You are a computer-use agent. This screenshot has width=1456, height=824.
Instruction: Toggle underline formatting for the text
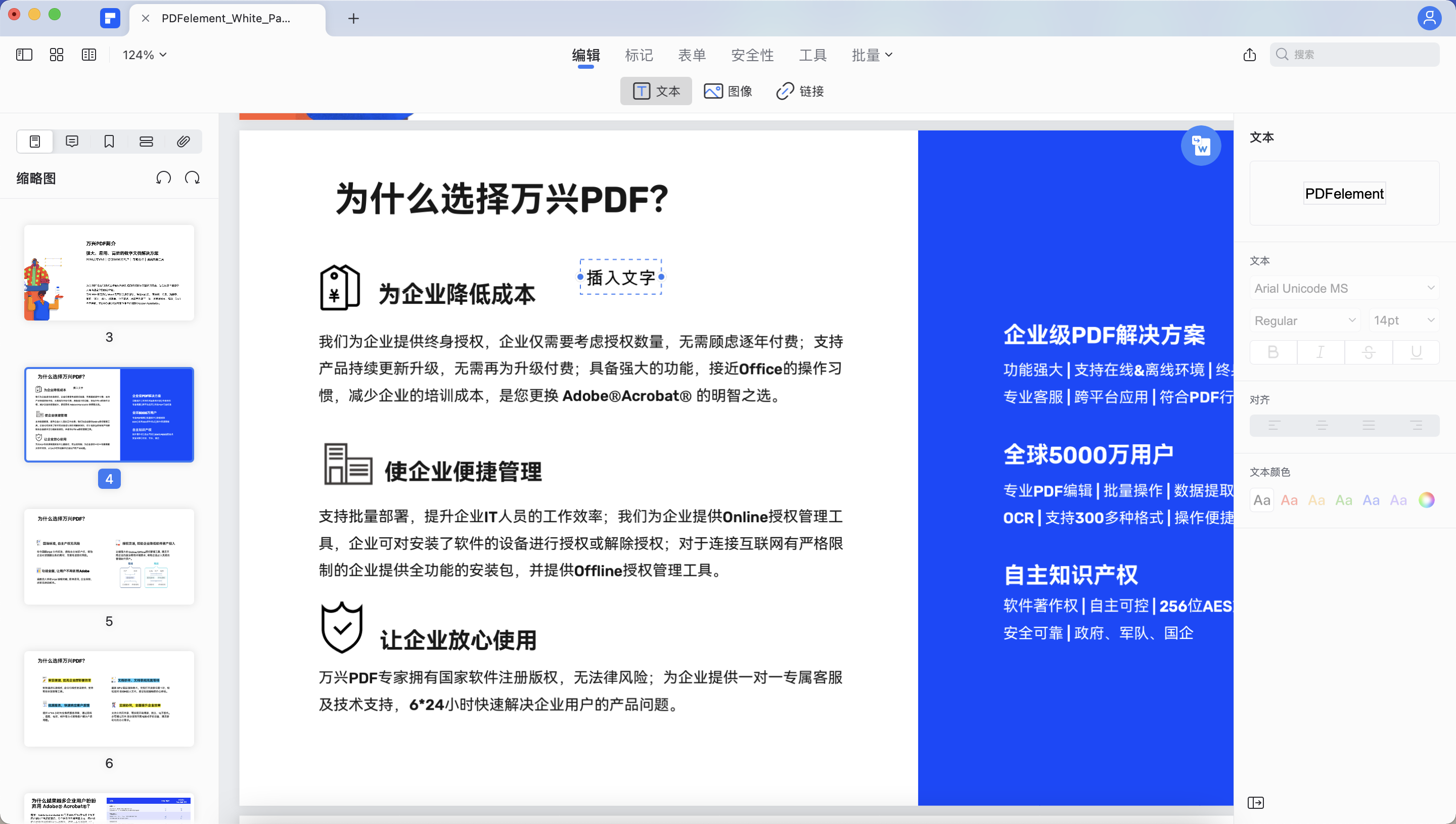coord(1417,351)
